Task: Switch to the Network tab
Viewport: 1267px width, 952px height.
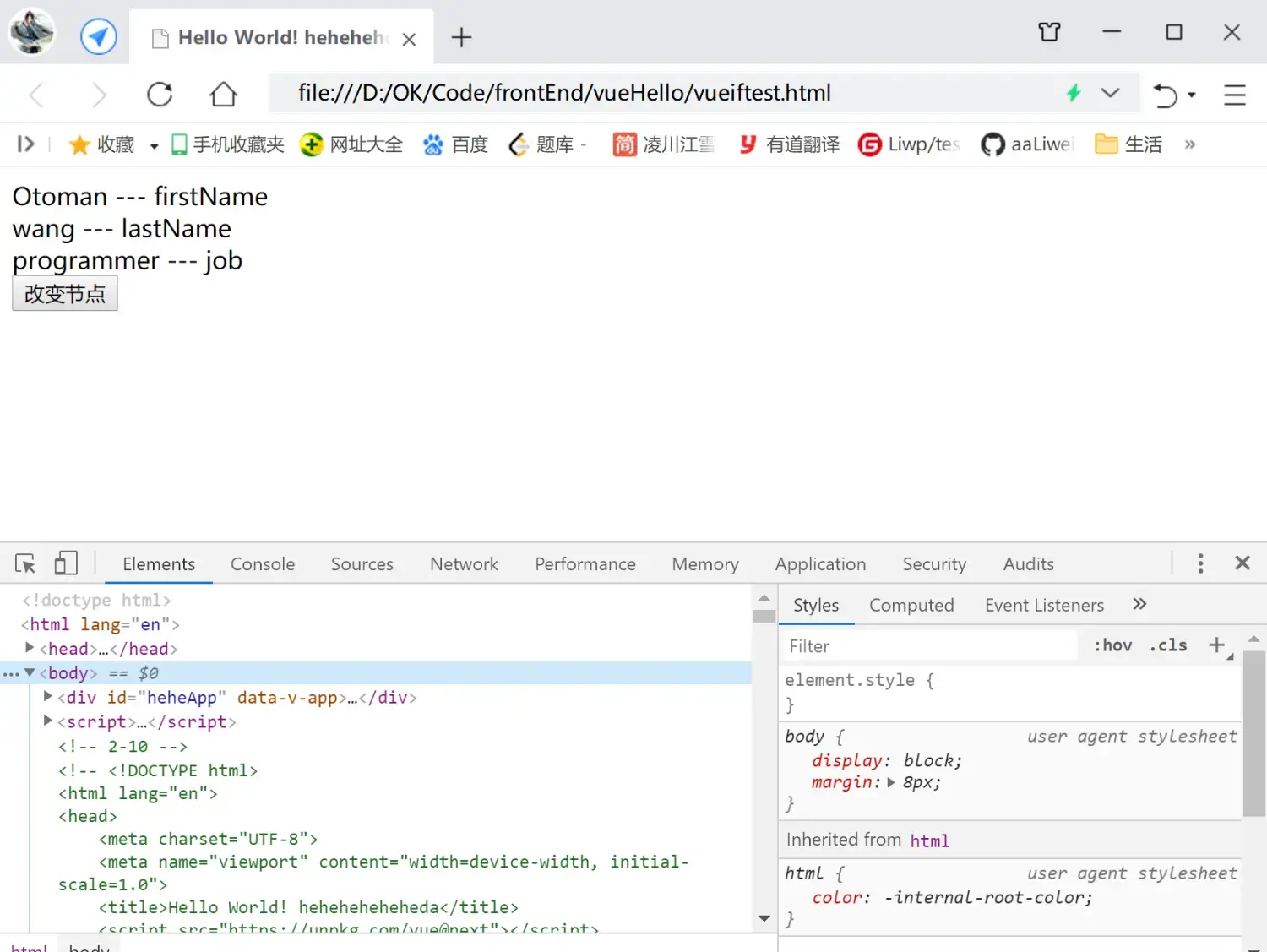Action: click(x=464, y=564)
